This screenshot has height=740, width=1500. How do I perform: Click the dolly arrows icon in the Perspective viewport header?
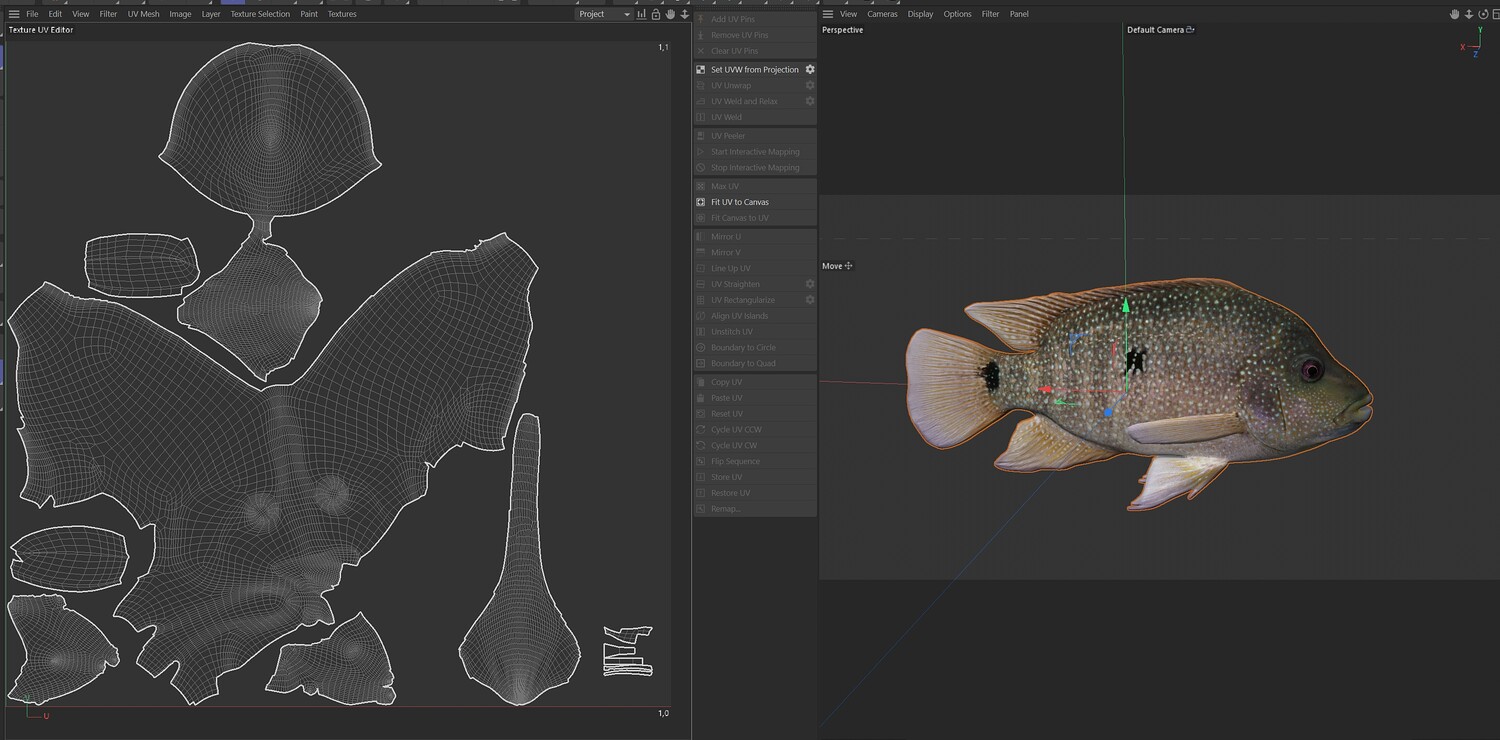click(1469, 14)
